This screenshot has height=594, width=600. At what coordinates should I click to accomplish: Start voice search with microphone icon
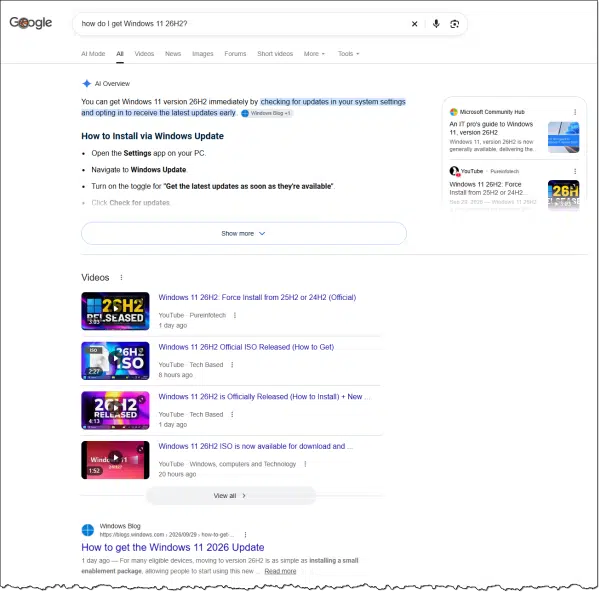pyautogui.click(x=436, y=24)
